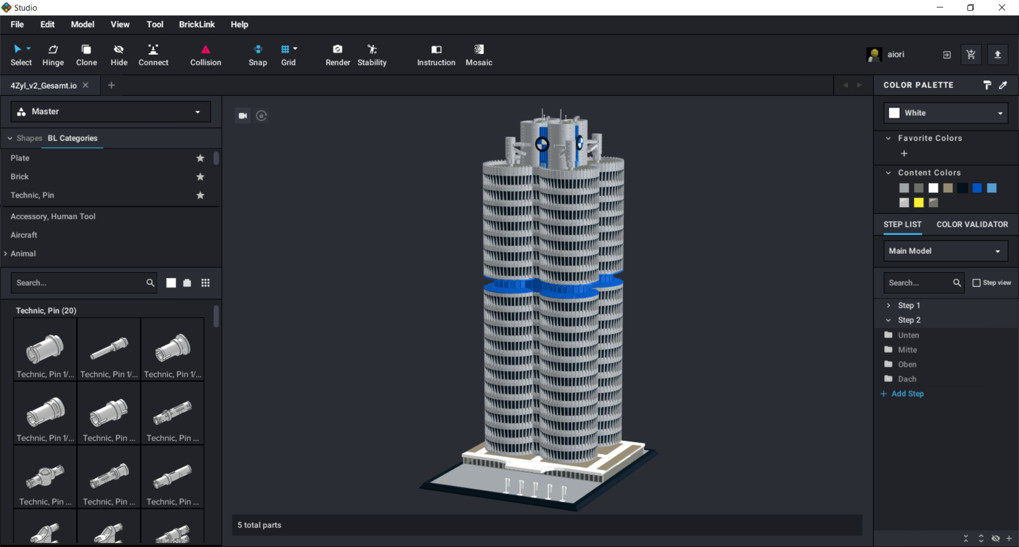Image resolution: width=1019 pixels, height=547 pixels.
Task: Open the Render tool
Action: [x=337, y=54]
